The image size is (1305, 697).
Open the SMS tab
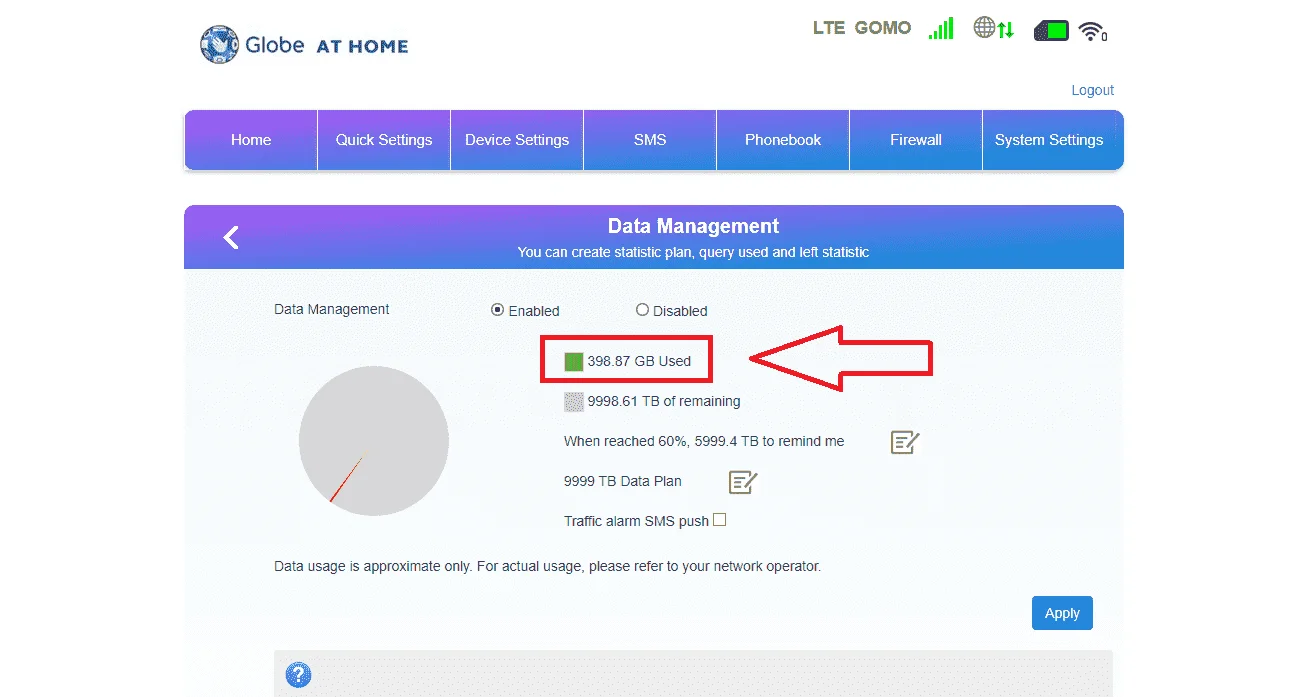pos(650,140)
